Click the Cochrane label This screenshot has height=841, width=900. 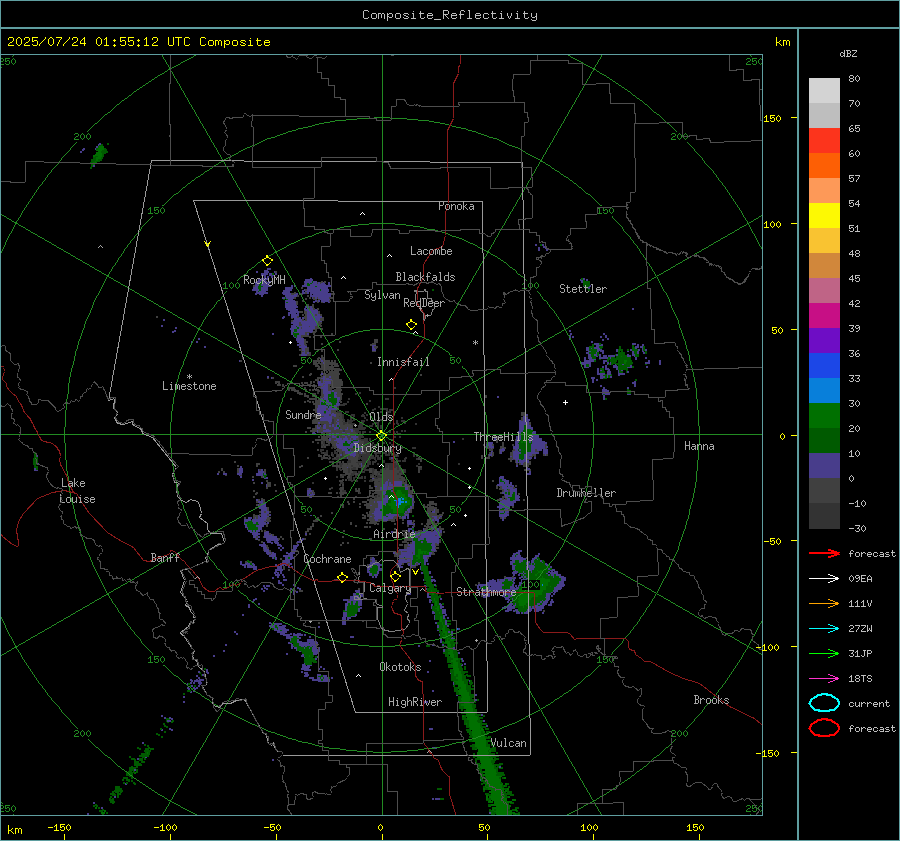click(327, 559)
